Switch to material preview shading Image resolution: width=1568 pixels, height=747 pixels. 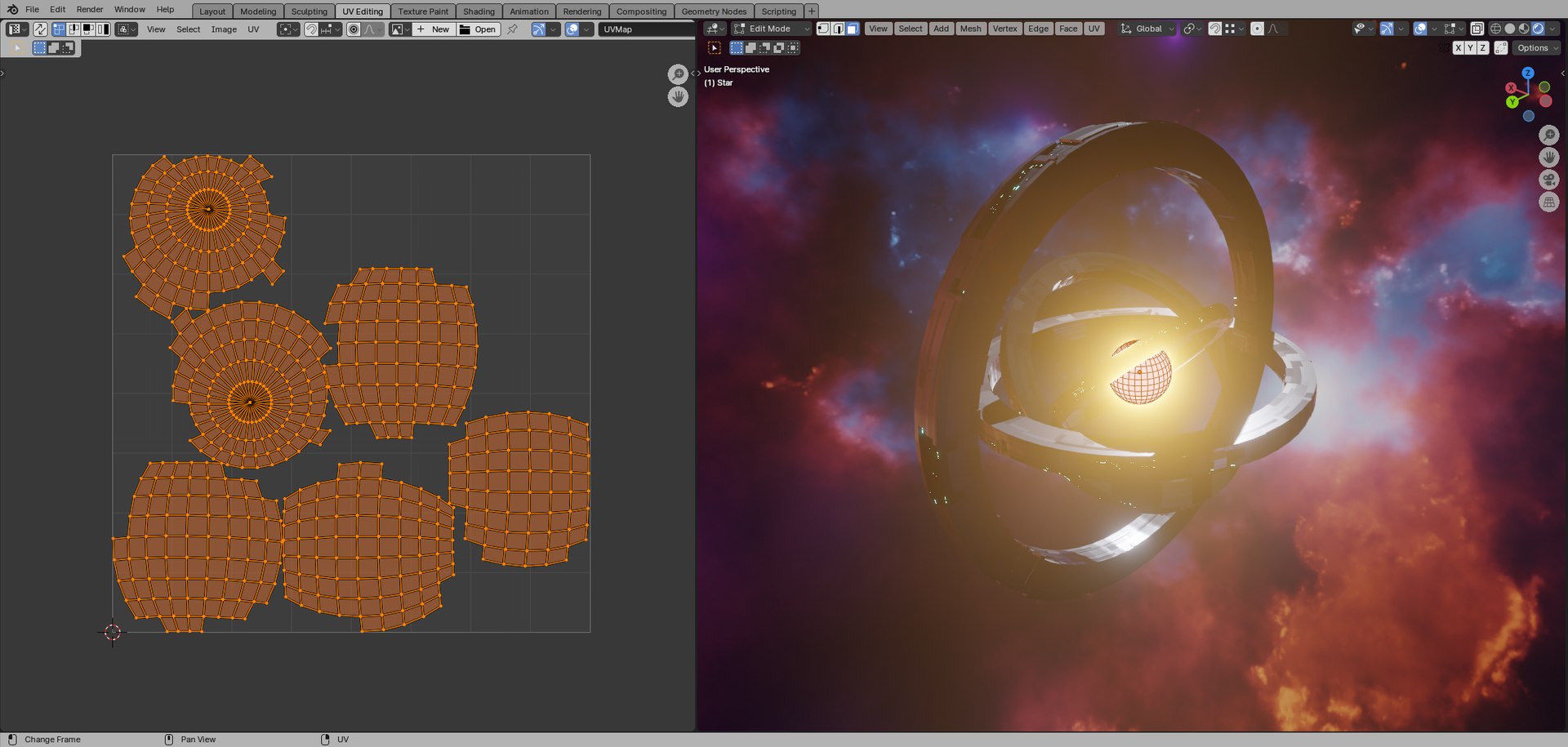1524,29
